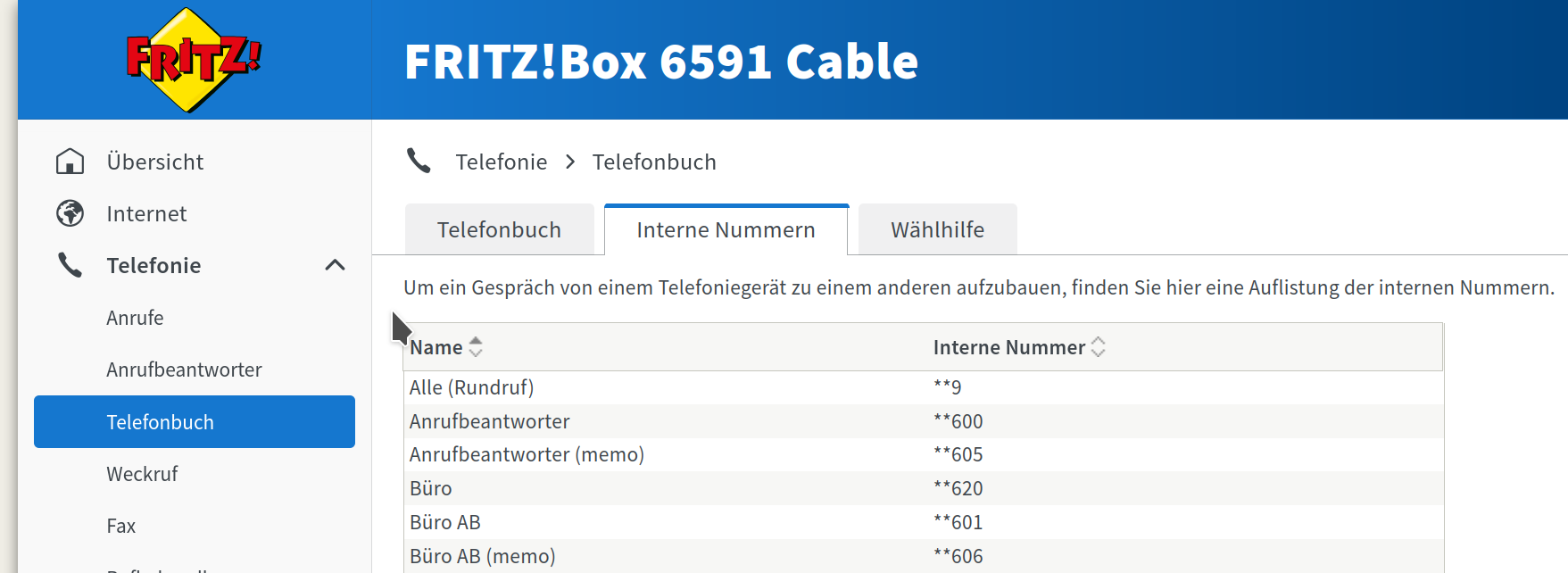Click the Übersicht house icon
1568x573 pixels.
(70, 162)
